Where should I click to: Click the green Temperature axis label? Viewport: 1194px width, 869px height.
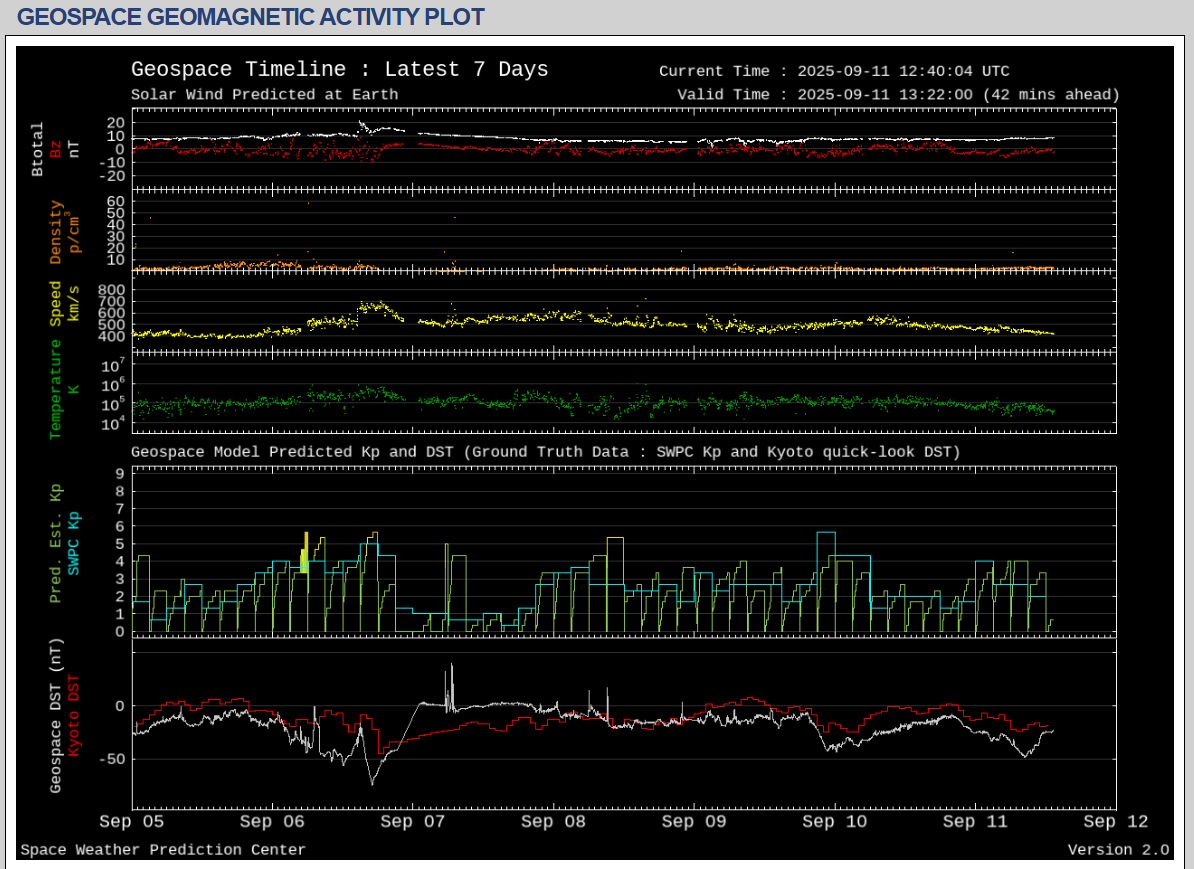(x=55, y=388)
